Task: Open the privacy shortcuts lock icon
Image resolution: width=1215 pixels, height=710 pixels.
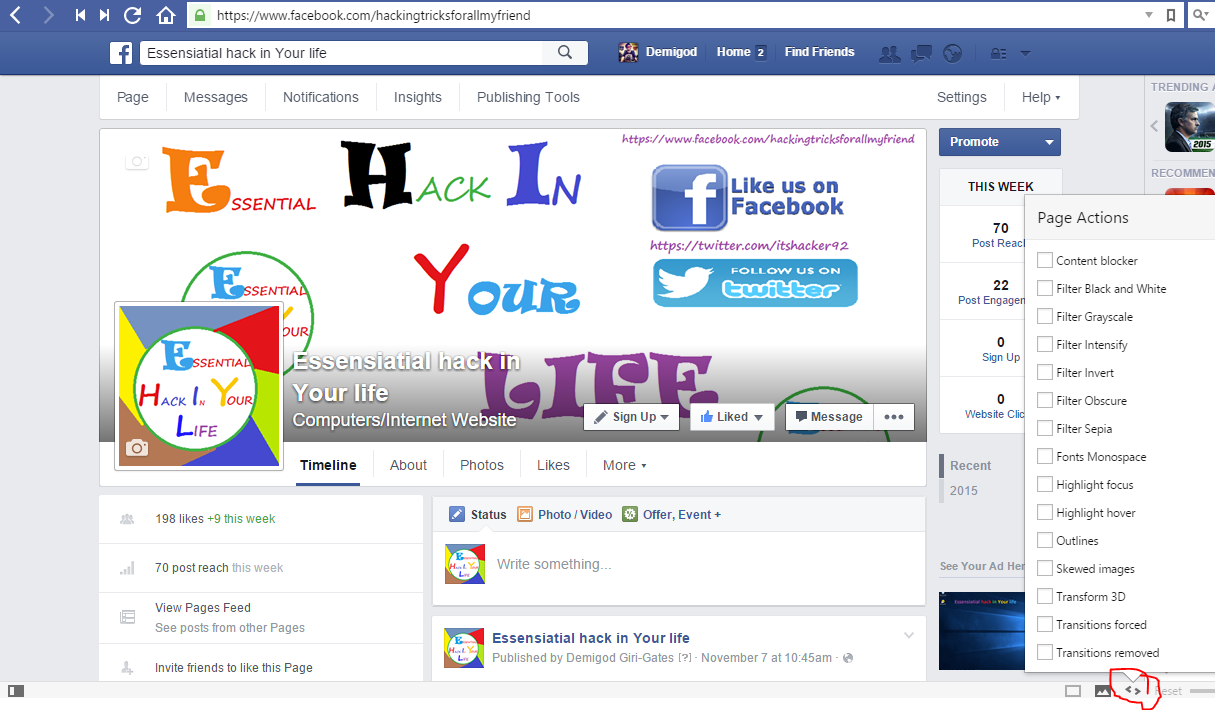Action: [998, 53]
